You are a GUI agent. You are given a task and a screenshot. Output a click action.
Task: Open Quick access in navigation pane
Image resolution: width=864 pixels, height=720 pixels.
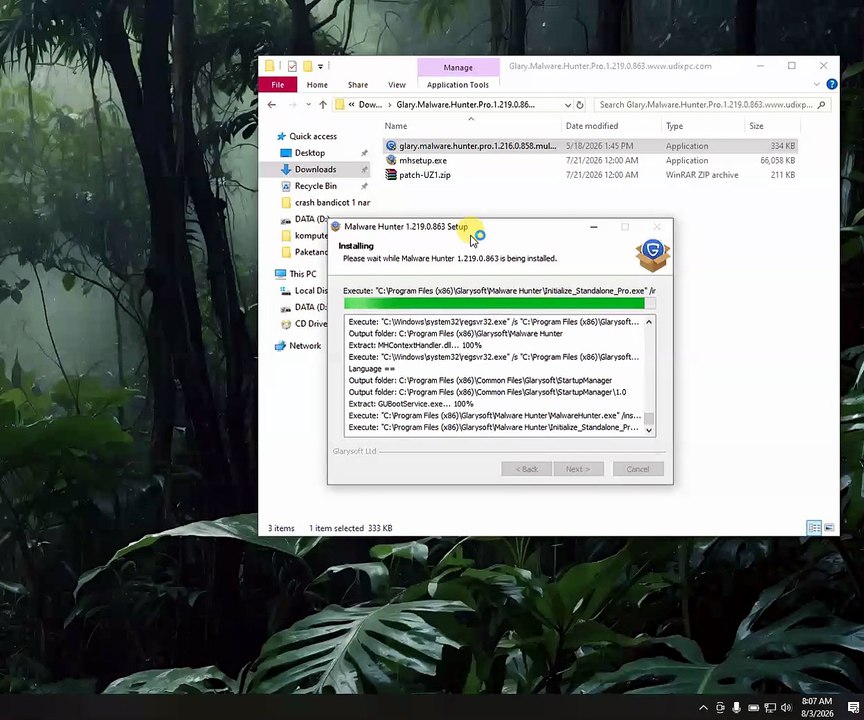pyautogui.click(x=312, y=136)
